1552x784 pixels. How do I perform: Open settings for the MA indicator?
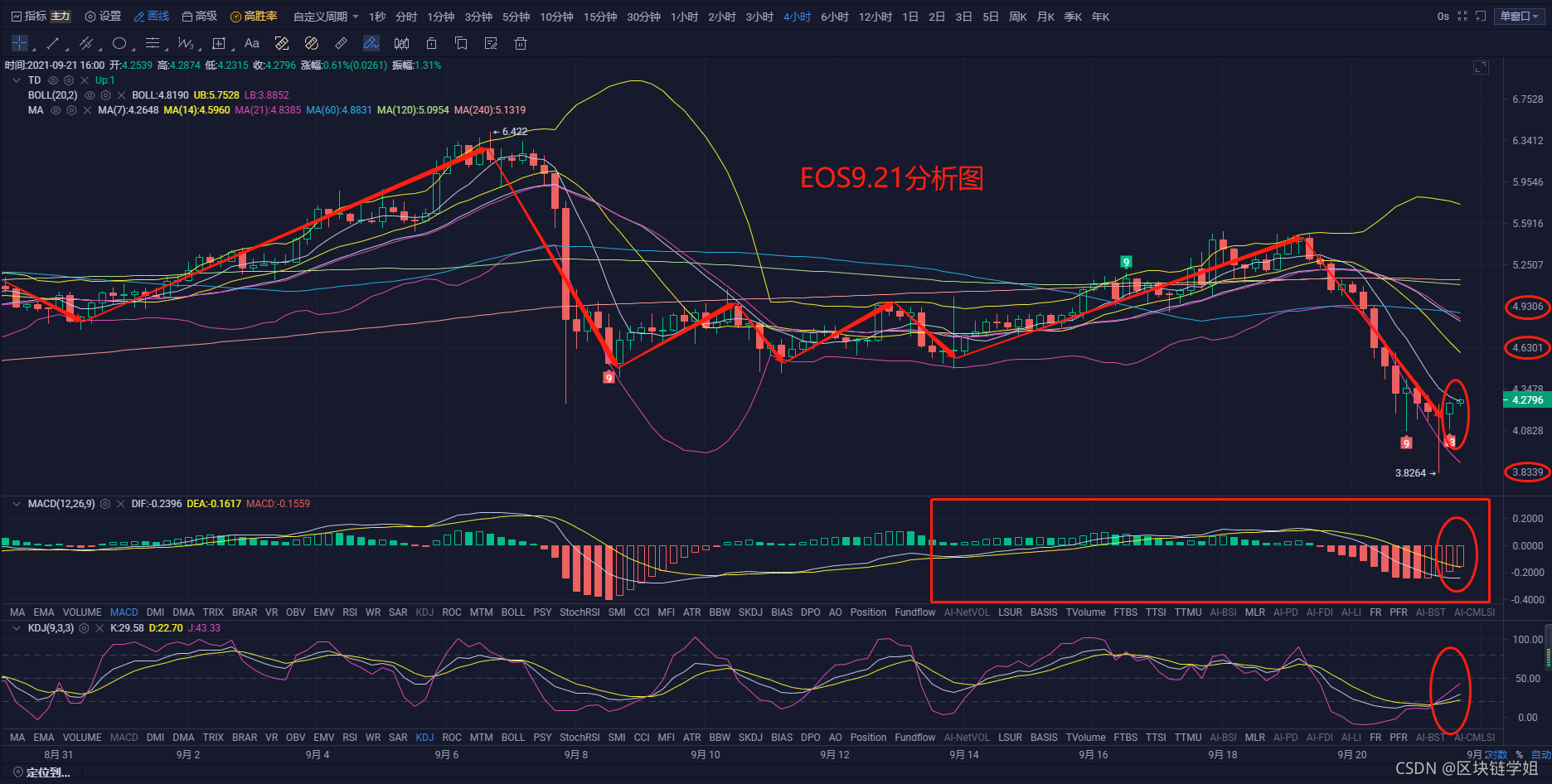click(x=72, y=110)
